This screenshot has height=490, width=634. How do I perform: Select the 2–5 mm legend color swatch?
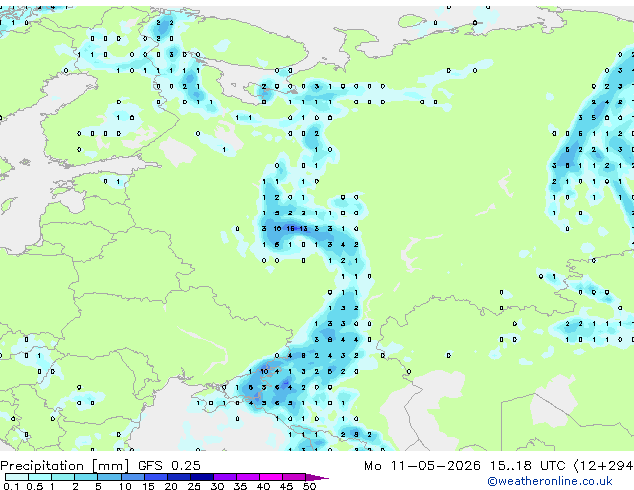point(86,477)
